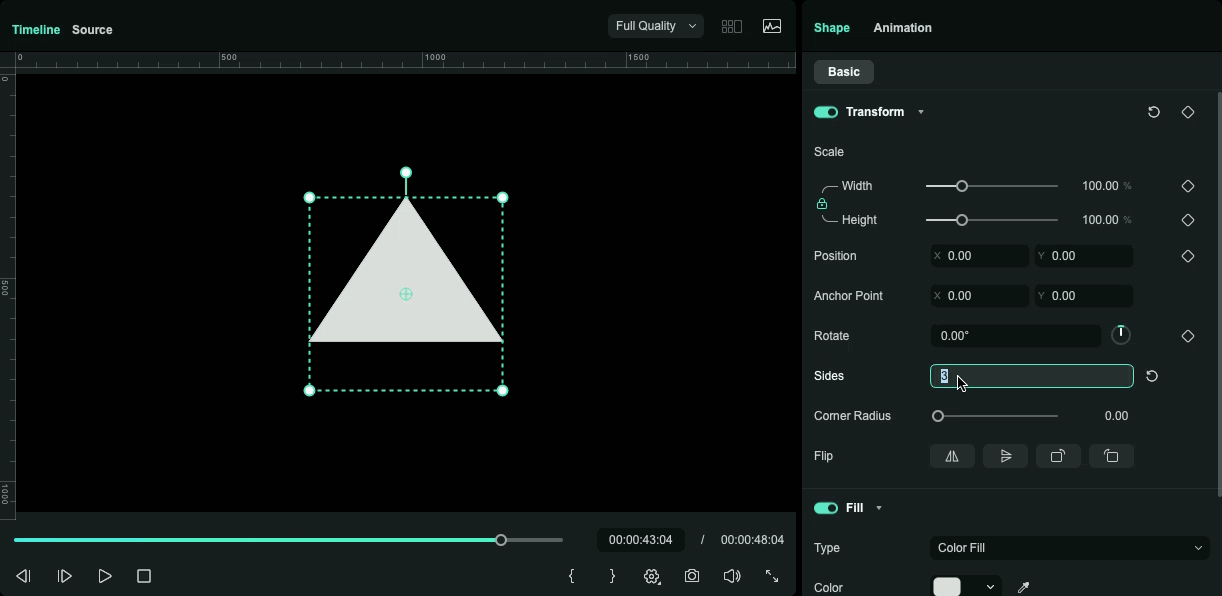Click the Anchor Point Y field
1222x596 pixels.
(1084, 296)
